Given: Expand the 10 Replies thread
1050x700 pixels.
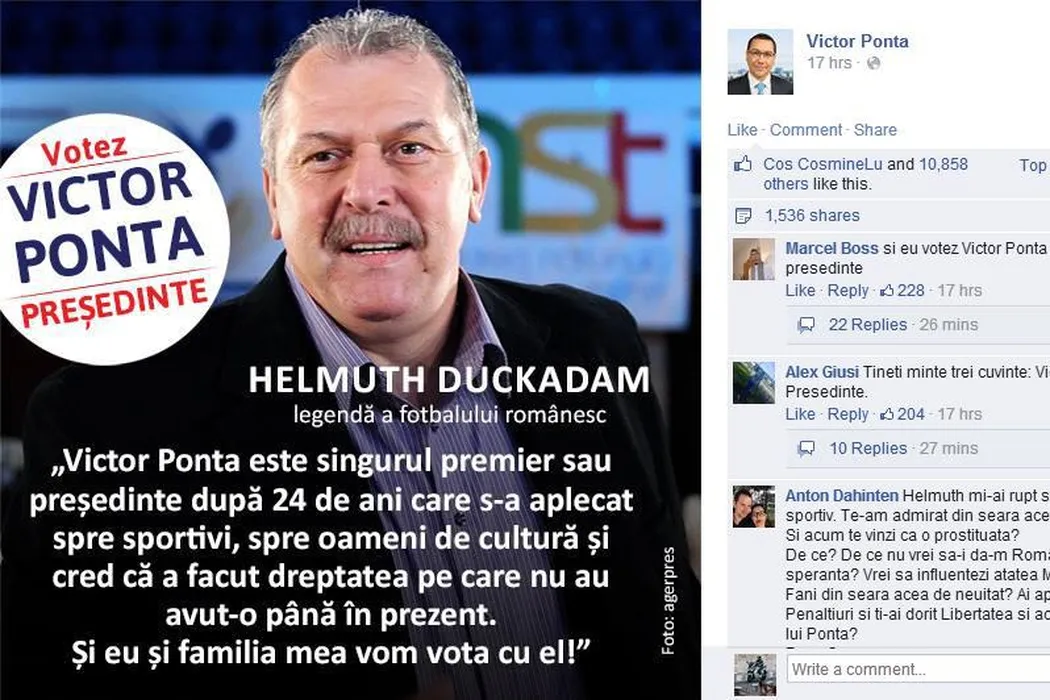Looking at the screenshot, I should 868,448.
